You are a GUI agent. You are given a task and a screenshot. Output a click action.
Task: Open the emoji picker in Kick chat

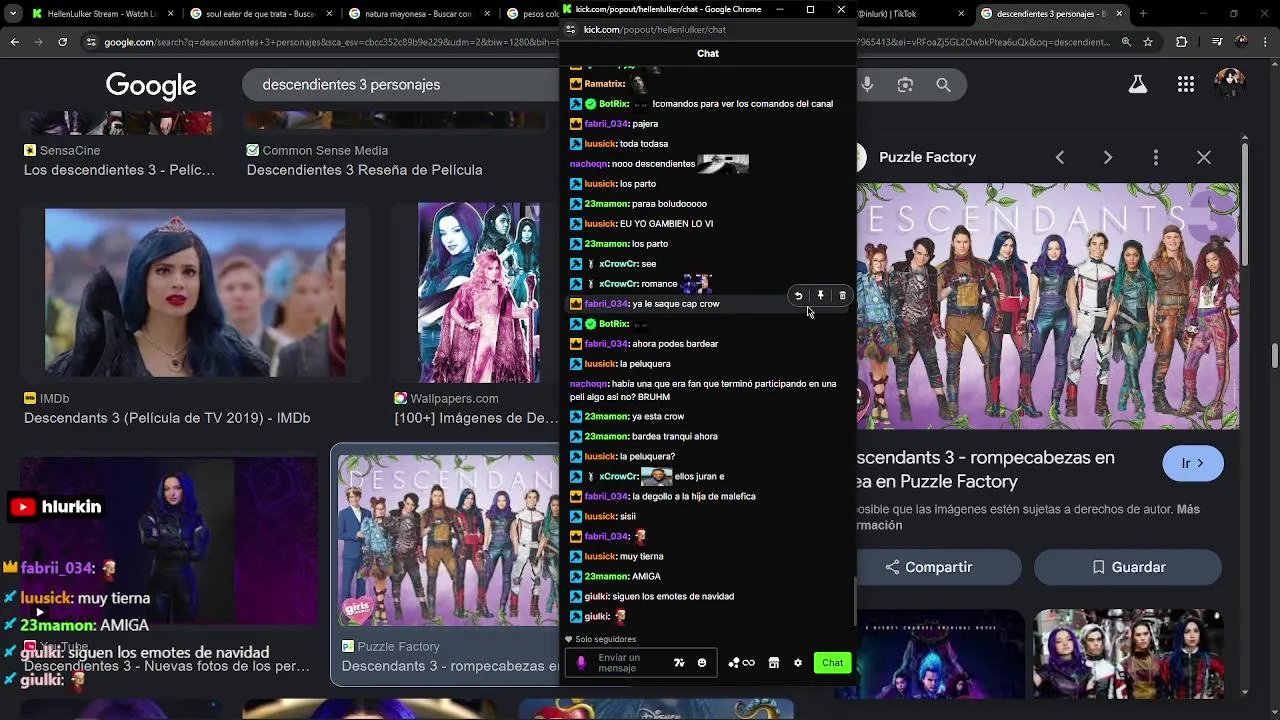tap(702, 663)
